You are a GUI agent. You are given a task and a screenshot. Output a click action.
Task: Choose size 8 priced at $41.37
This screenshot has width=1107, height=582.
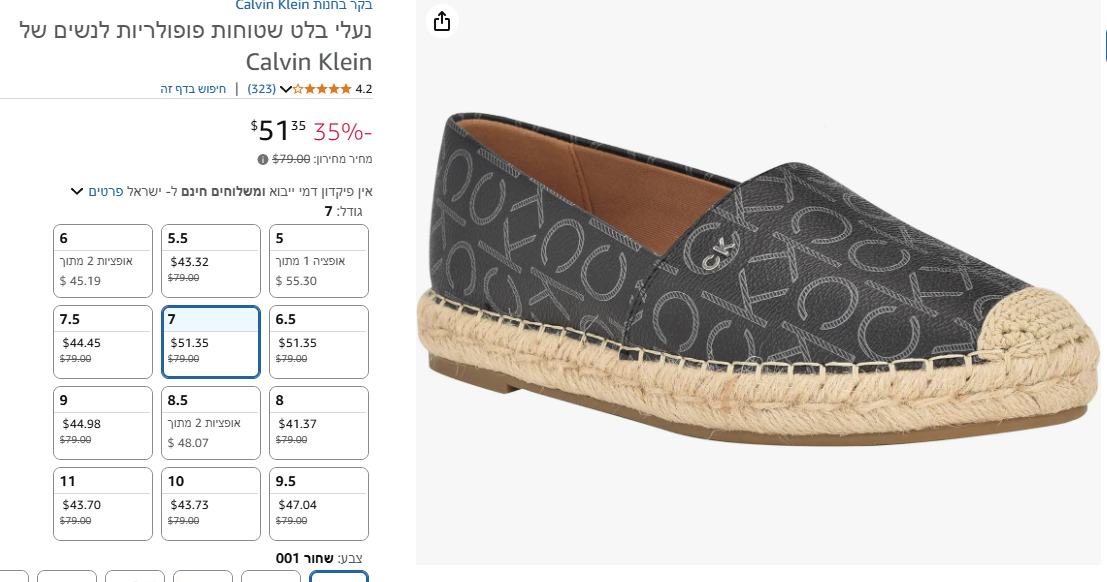click(x=319, y=422)
